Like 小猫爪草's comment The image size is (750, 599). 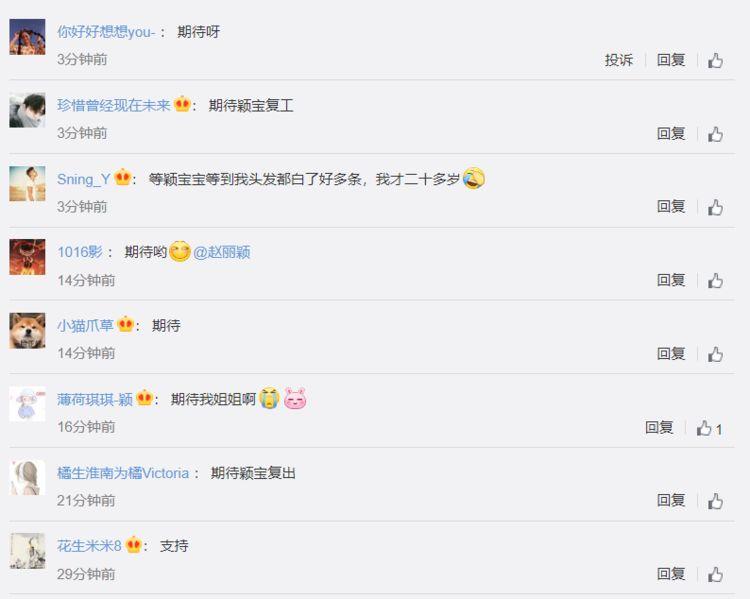(x=716, y=355)
